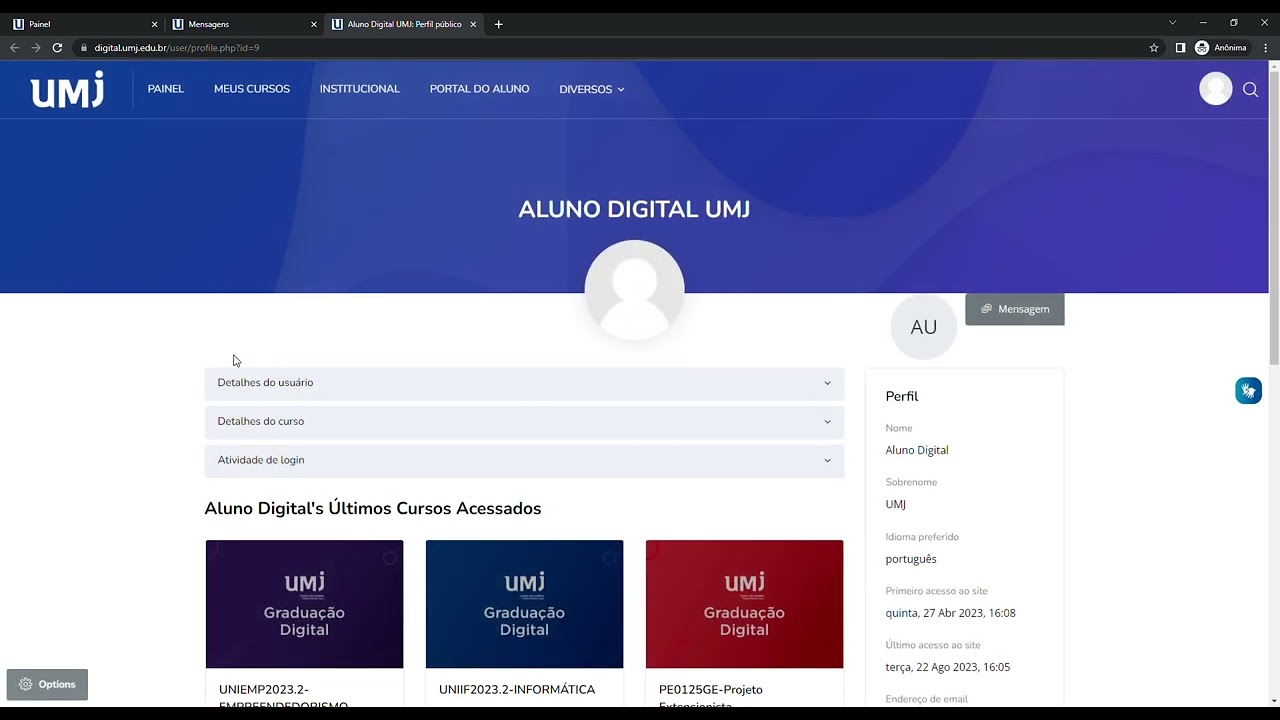Open the tab search dropdown arrow
Image resolution: width=1280 pixels, height=720 pixels.
point(1172,23)
